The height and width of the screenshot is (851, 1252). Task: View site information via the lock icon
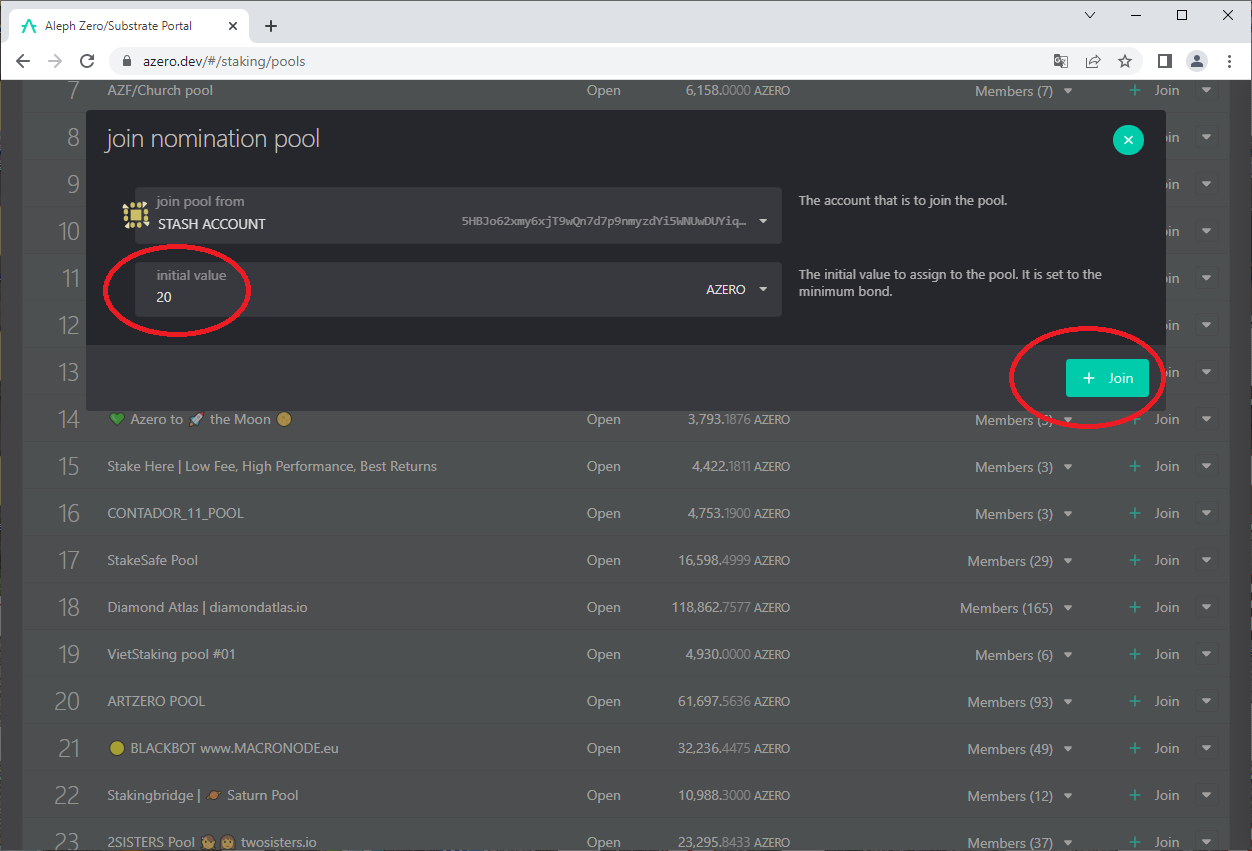tap(126, 61)
